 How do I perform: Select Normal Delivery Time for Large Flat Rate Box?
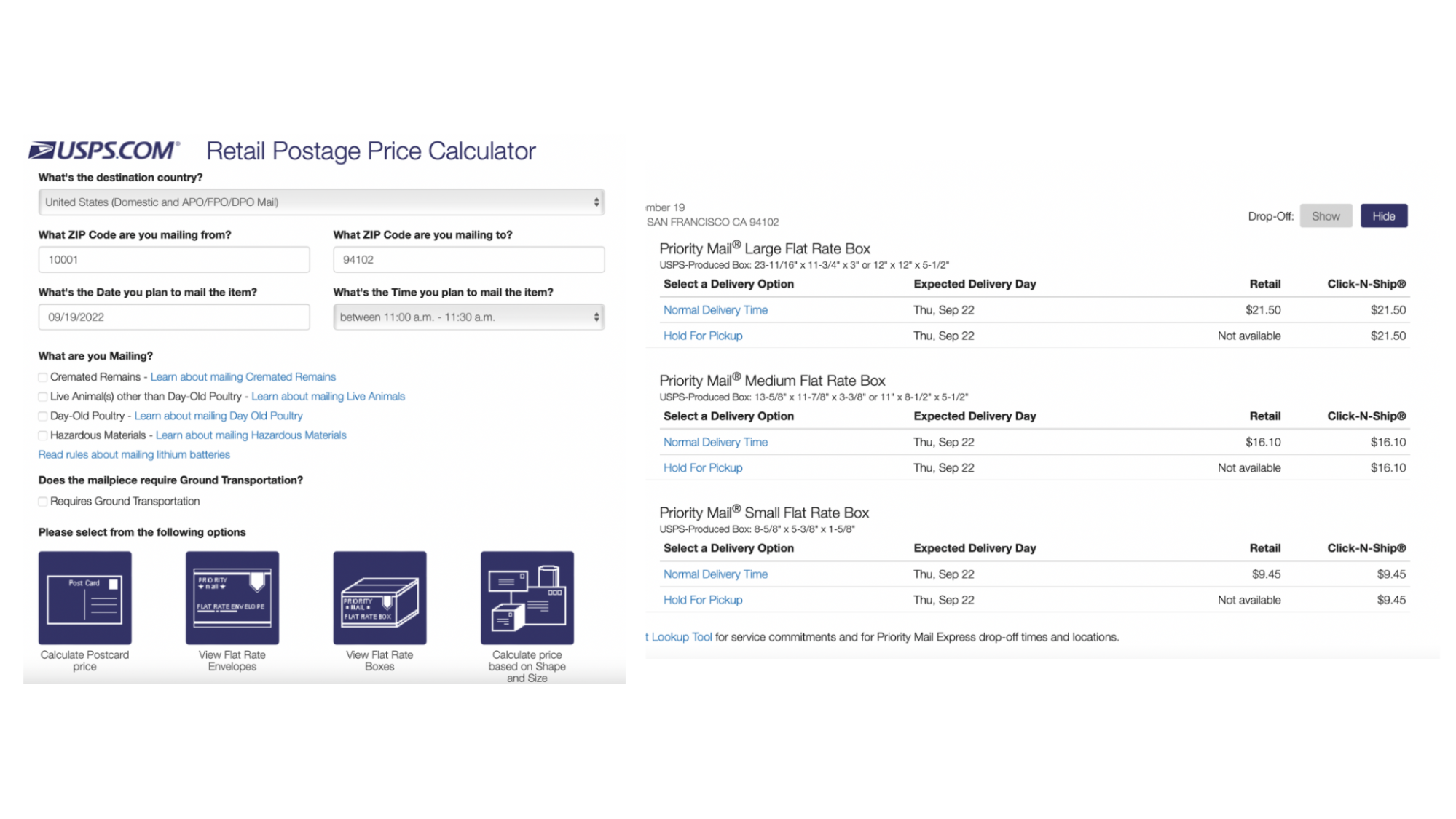715,309
